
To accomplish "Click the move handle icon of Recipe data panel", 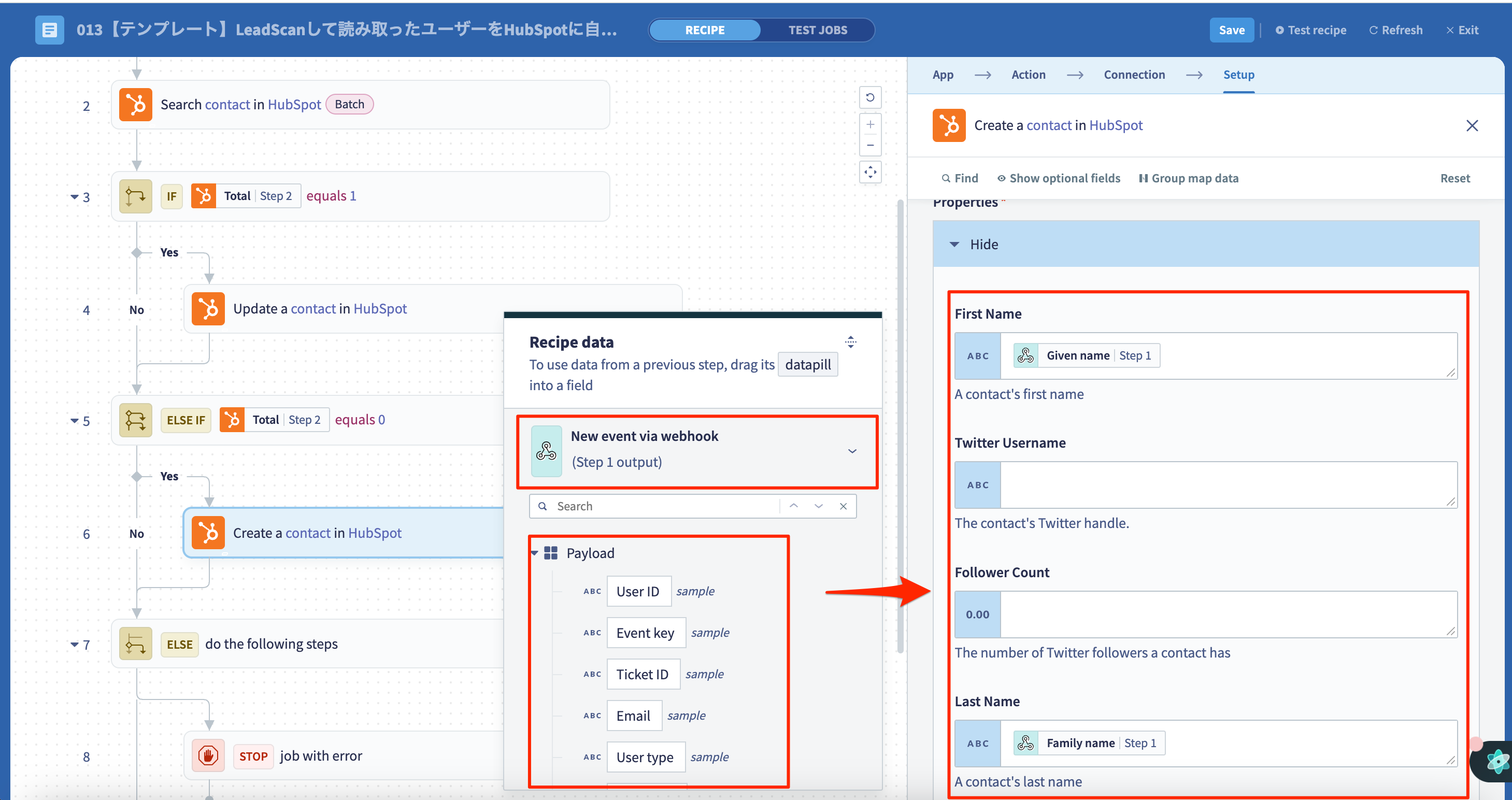I will click(850, 341).
